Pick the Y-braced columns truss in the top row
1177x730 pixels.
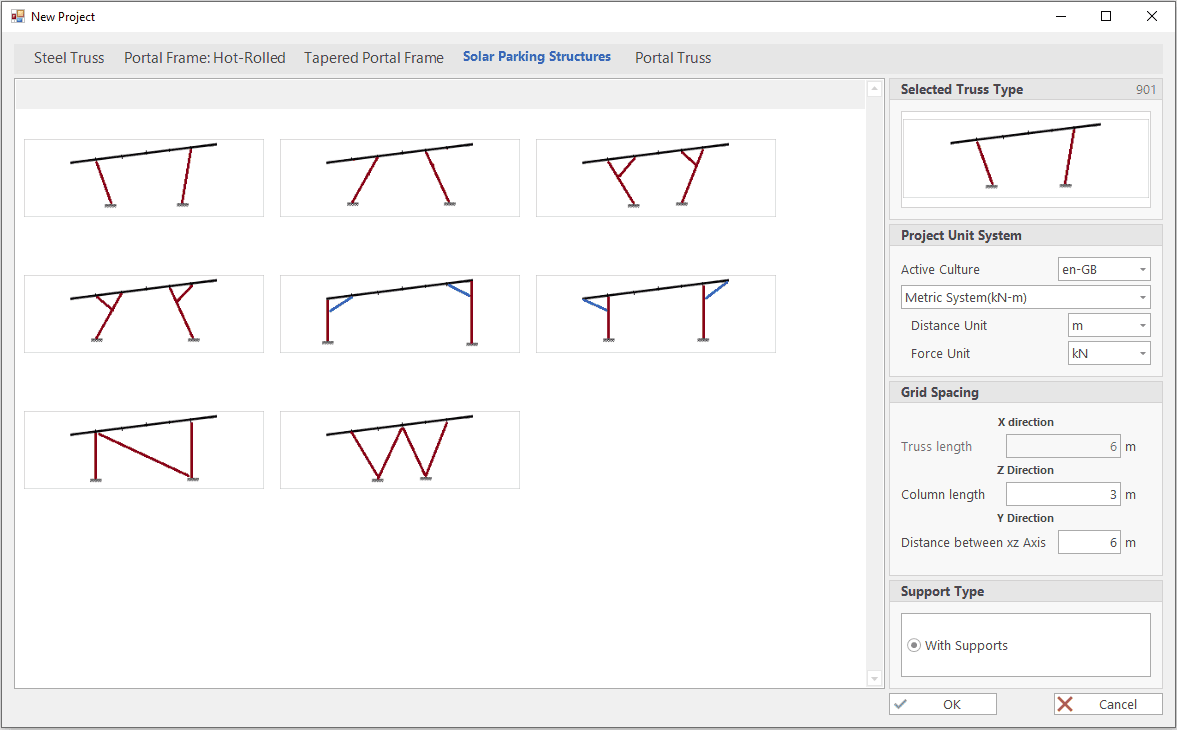[656, 177]
